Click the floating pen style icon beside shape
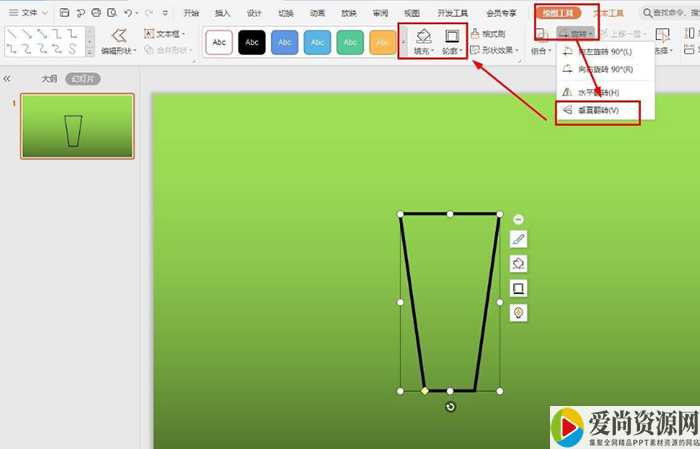Image resolution: width=700 pixels, height=449 pixels. 518,239
